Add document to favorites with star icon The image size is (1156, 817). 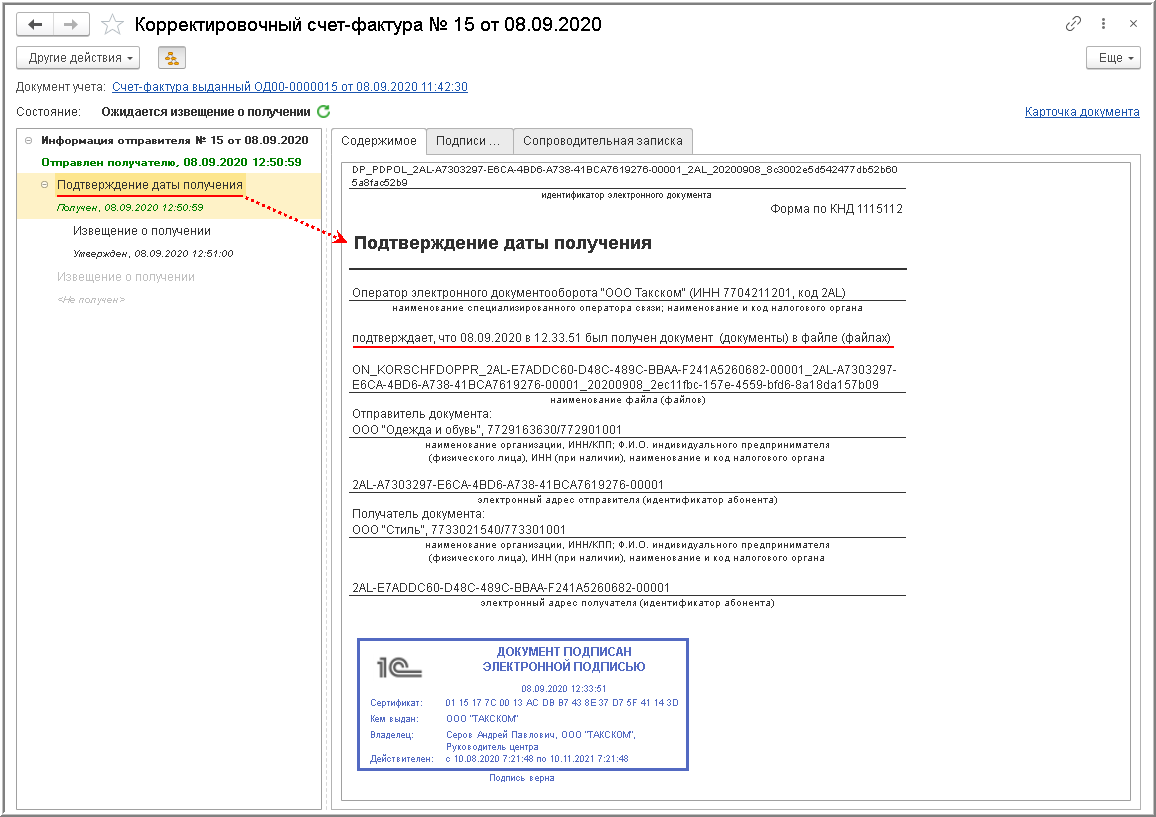(x=112, y=24)
